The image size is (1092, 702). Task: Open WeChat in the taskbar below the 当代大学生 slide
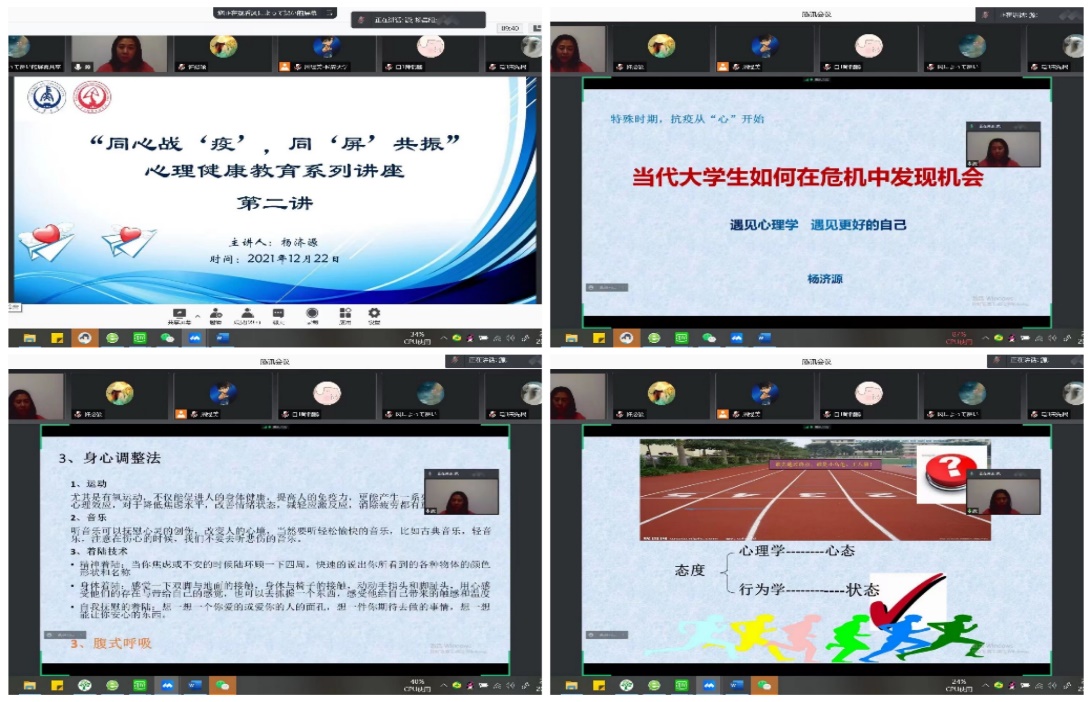(709, 338)
